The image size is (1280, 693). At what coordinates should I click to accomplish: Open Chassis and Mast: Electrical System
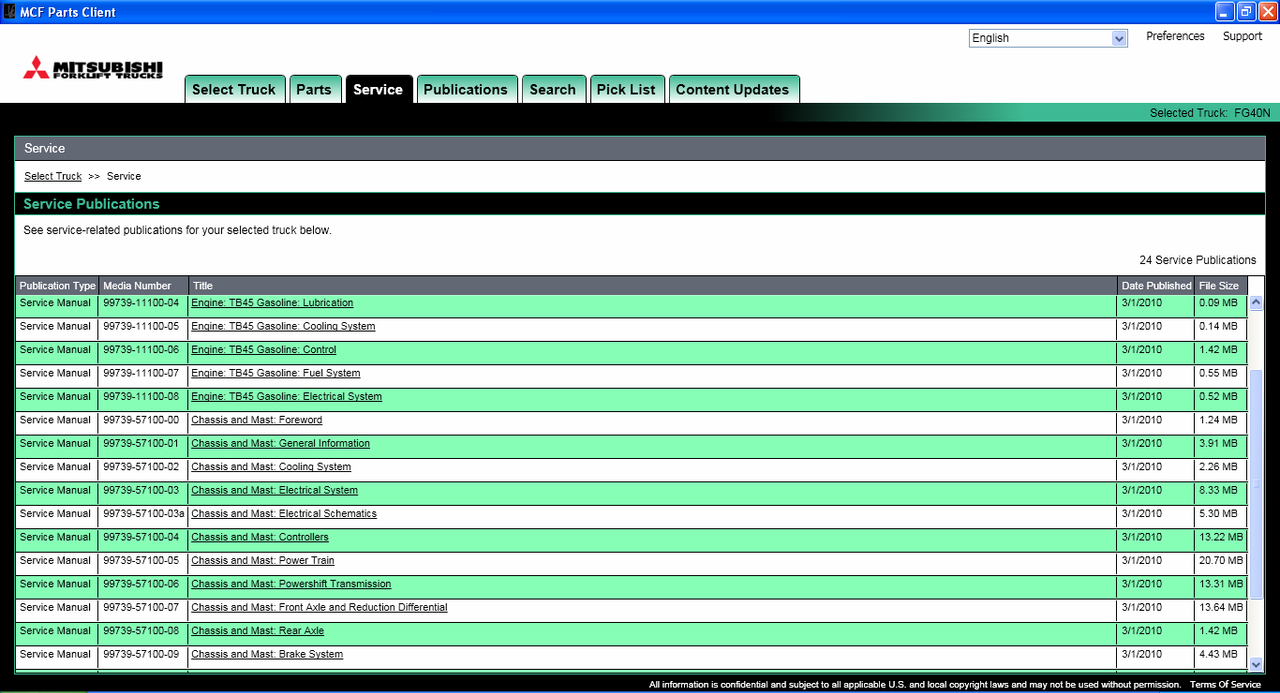point(274,490)
